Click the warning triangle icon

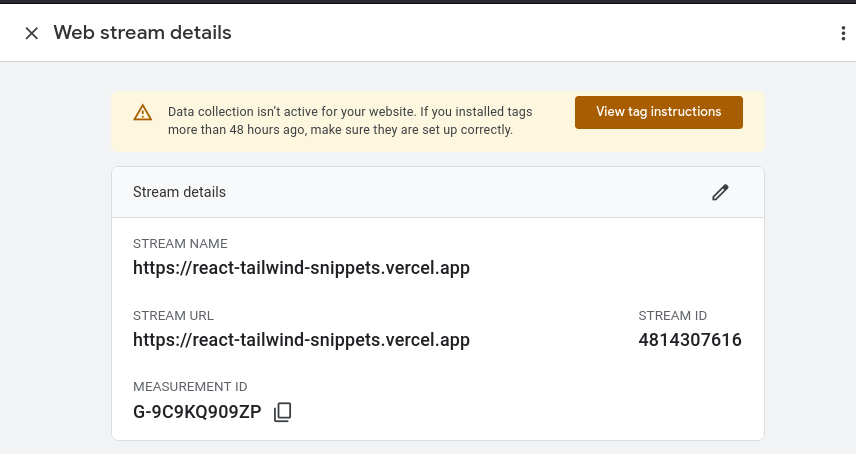pyautogui.click(x=143, y=112)
